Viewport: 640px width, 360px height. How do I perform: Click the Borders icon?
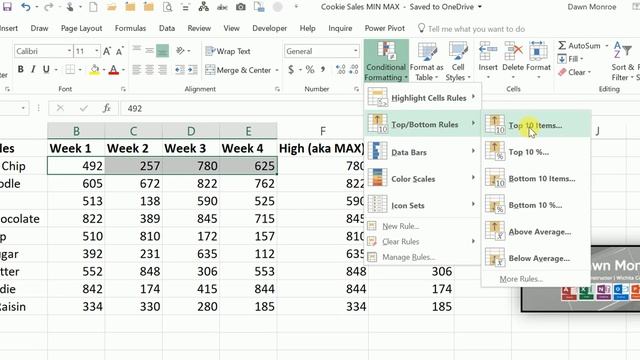pos(70,69)
